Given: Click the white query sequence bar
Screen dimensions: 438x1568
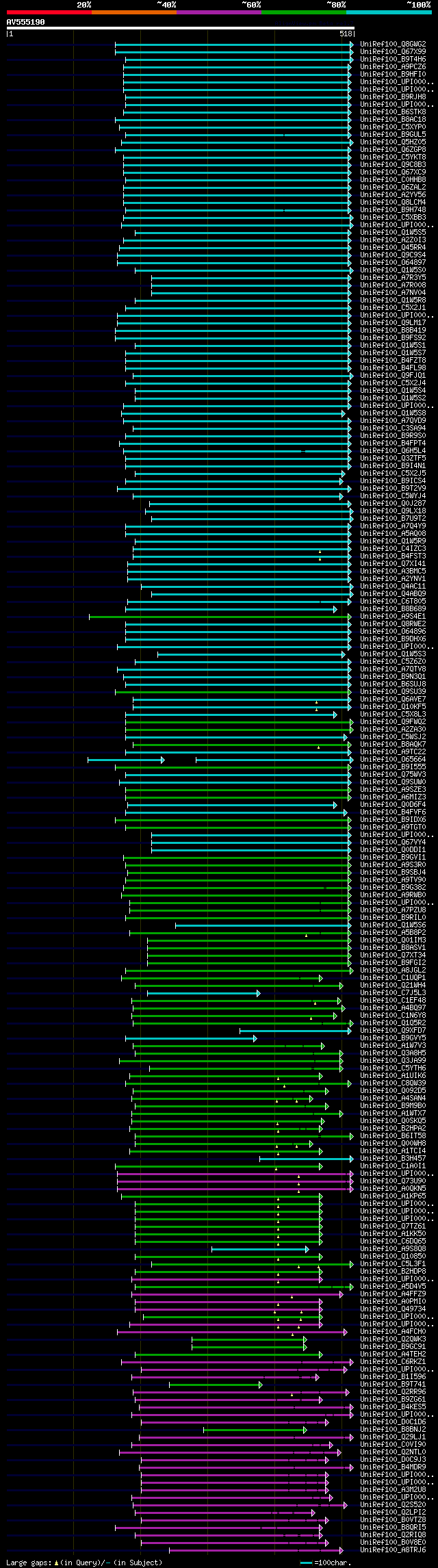Looking at the screenshot, I should 180,28.
